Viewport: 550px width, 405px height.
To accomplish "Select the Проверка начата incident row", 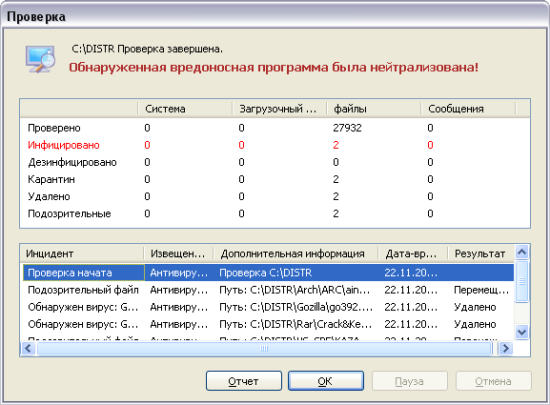I will click(x=268, y=272).
